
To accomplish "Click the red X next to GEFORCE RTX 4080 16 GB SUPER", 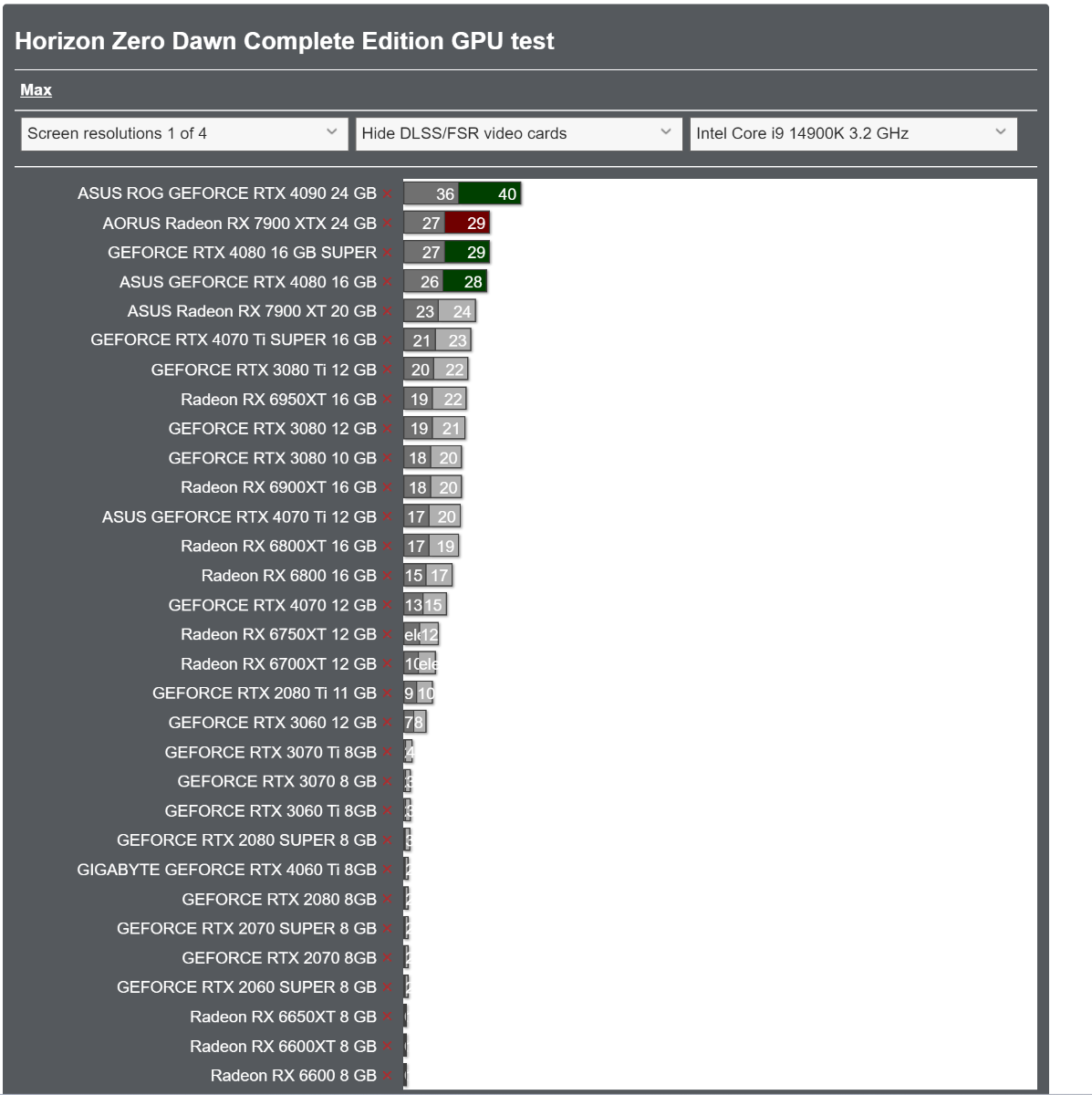I will (x=388, y=253).
